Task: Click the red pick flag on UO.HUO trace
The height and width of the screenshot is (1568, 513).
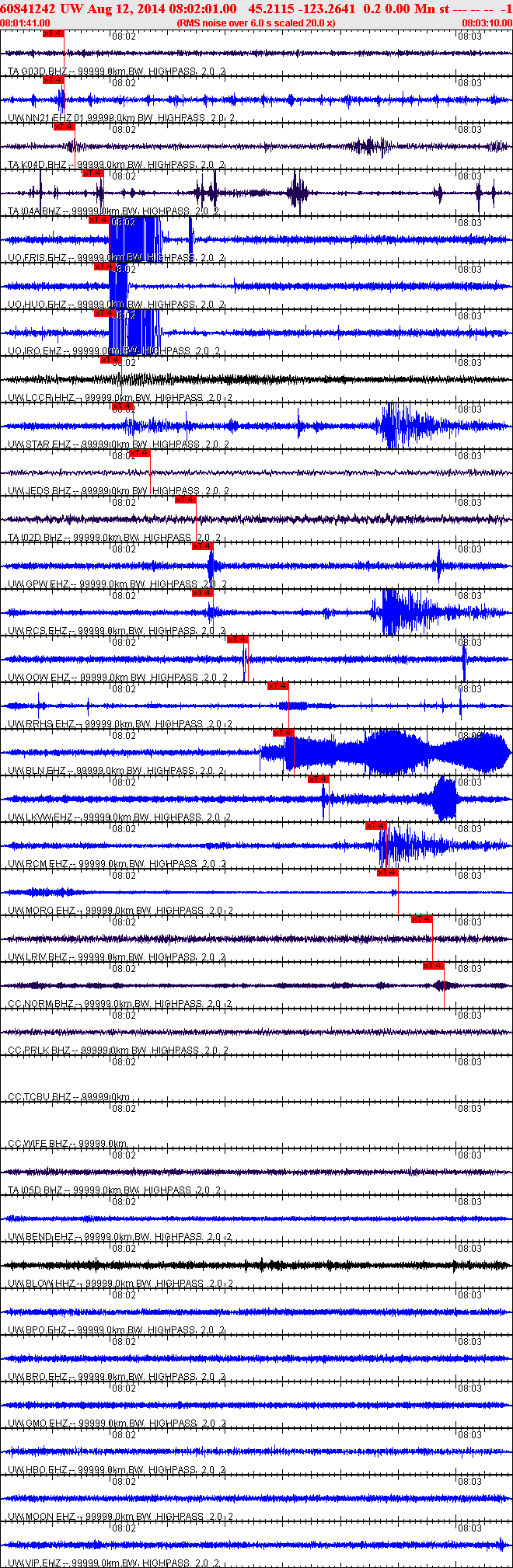Action: coord(105,267)
